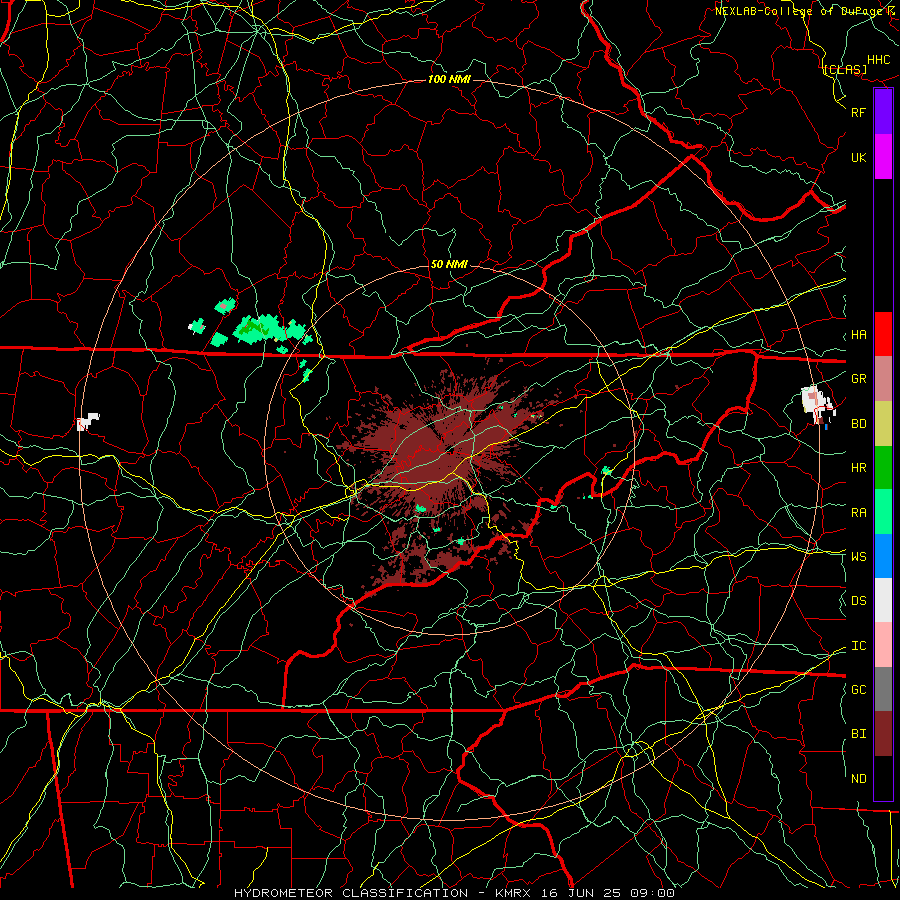Screen dimensions: 900x900
Task: Click the blue WS wet snow swatch
Action: 883,556
